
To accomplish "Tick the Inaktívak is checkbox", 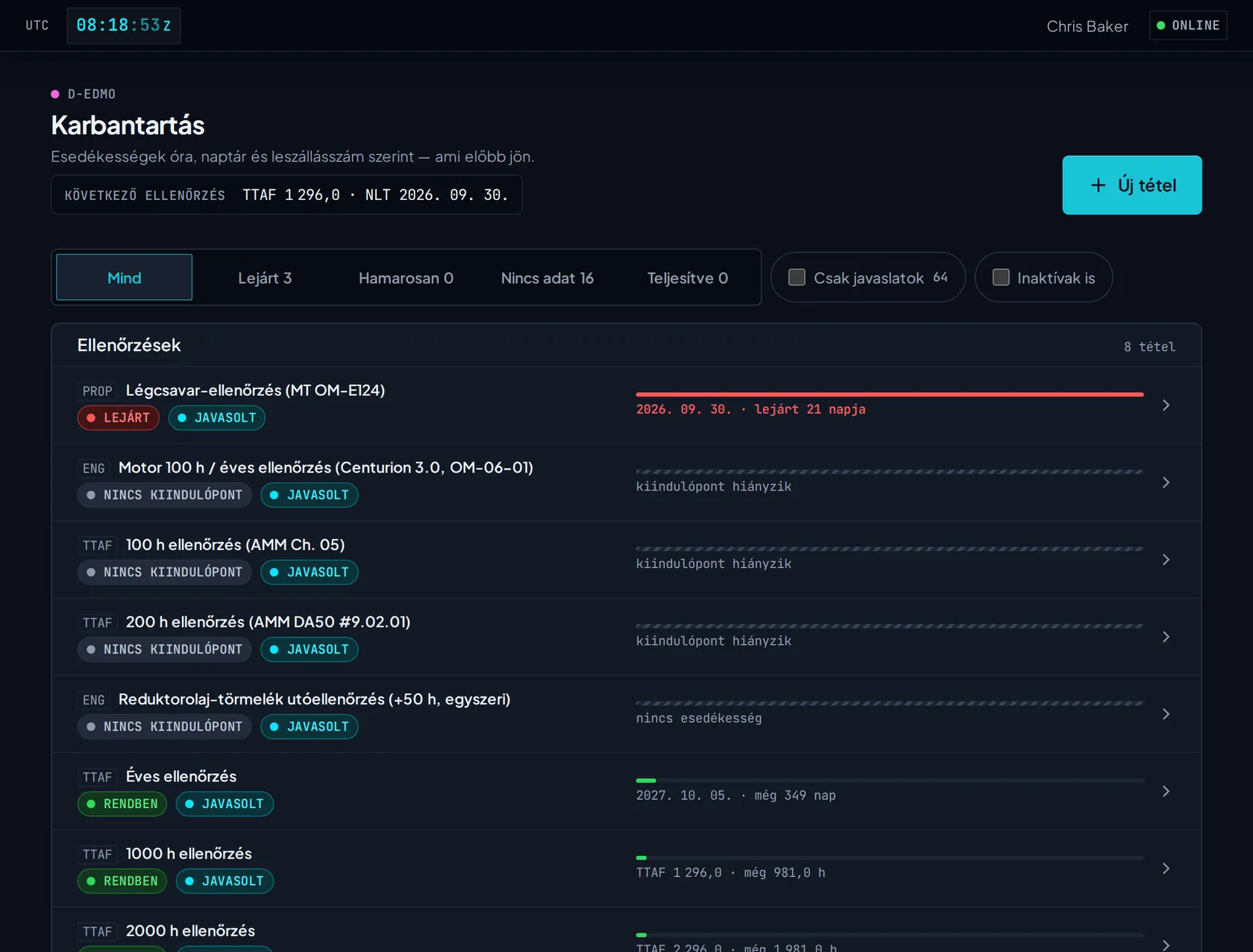I will tap(1001, 277).
